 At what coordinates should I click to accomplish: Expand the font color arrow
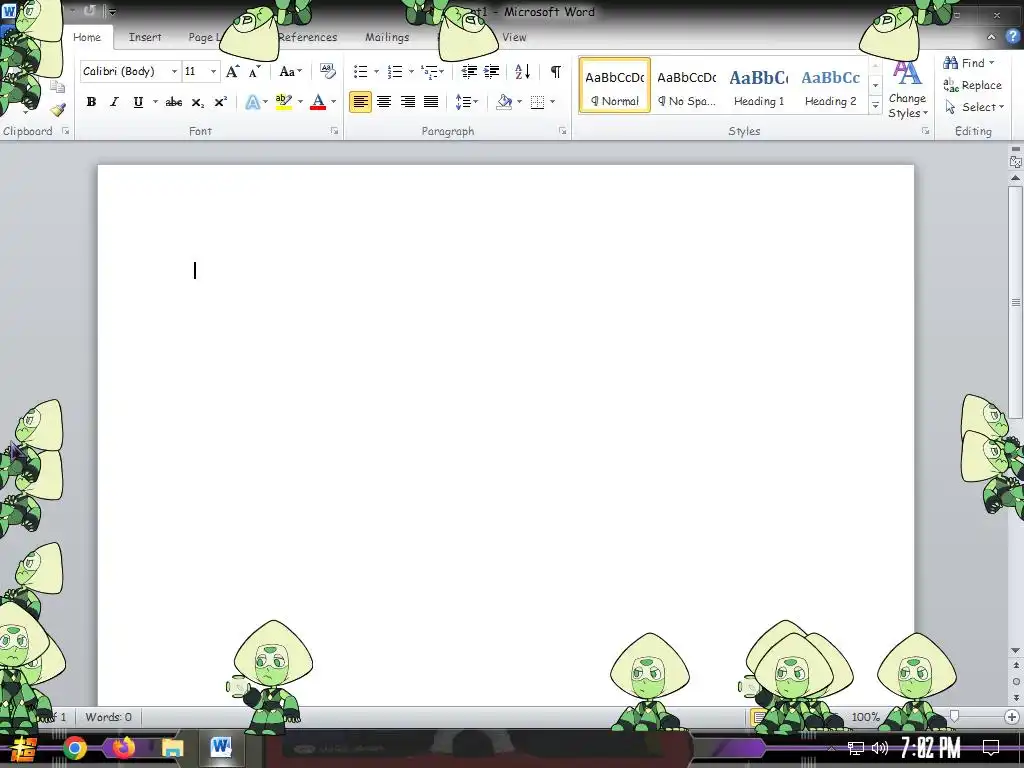333,102
